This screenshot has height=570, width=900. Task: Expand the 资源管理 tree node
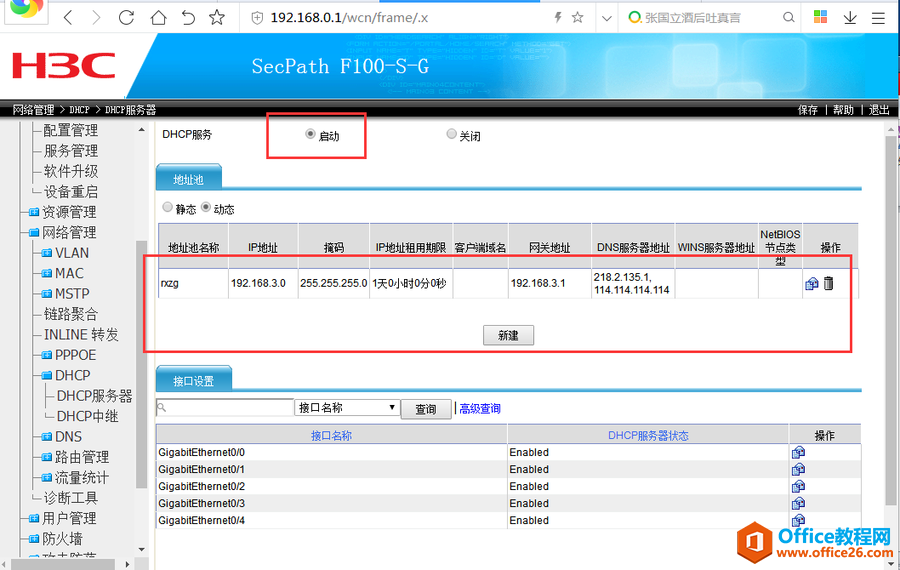[34, 212]
